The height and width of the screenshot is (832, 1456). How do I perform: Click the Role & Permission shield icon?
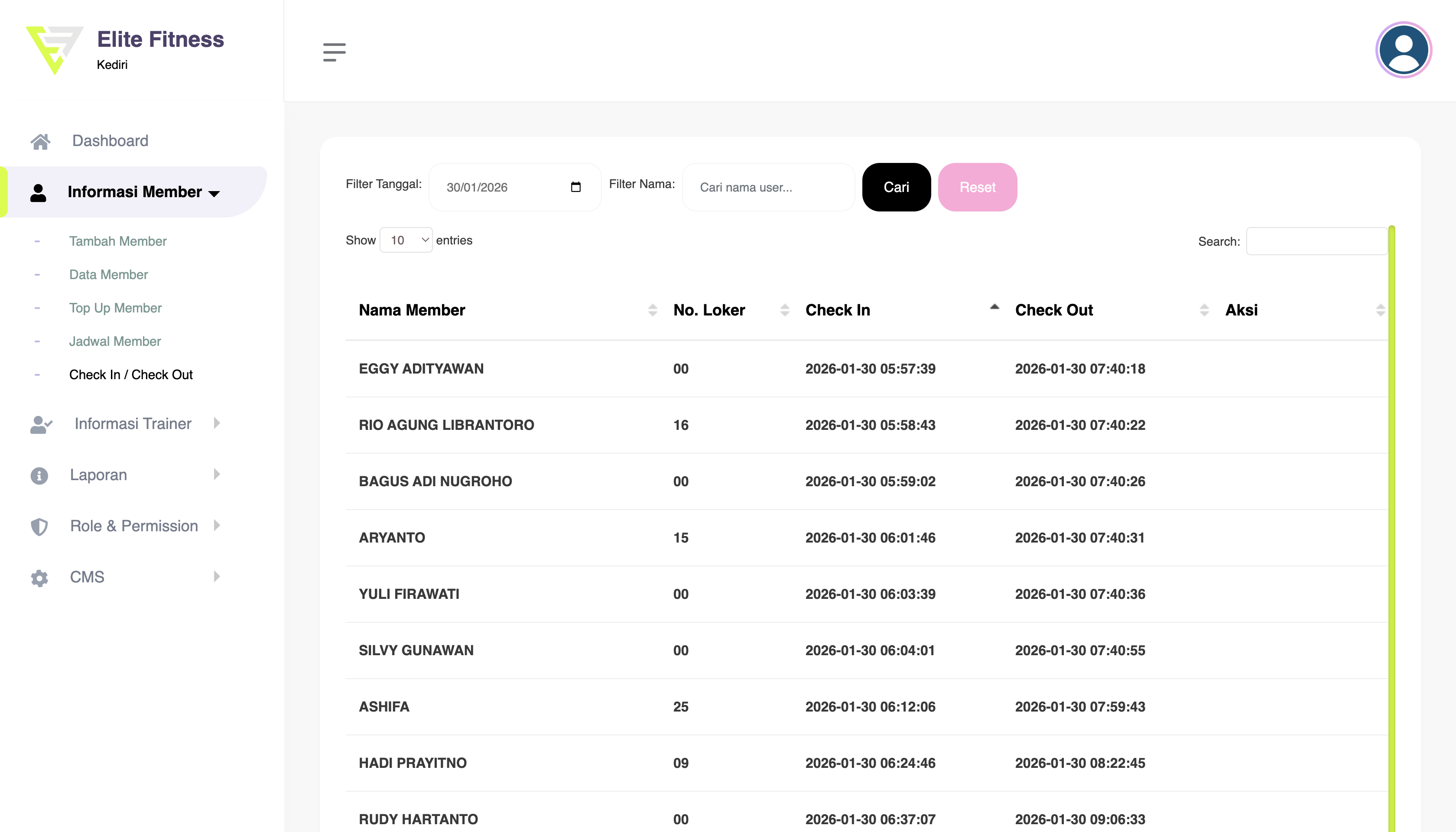pos(39,526)
